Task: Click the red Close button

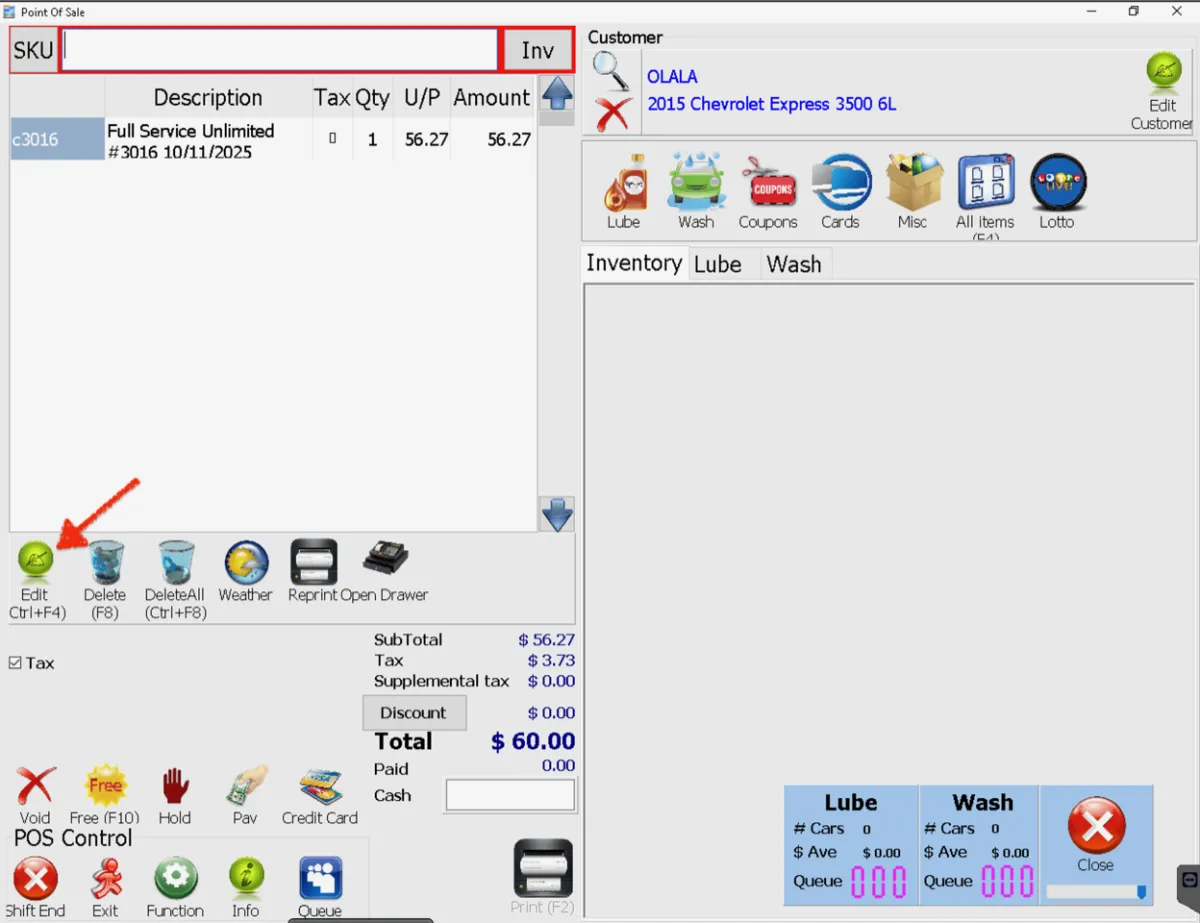Action: click(x=1096, y=828)
